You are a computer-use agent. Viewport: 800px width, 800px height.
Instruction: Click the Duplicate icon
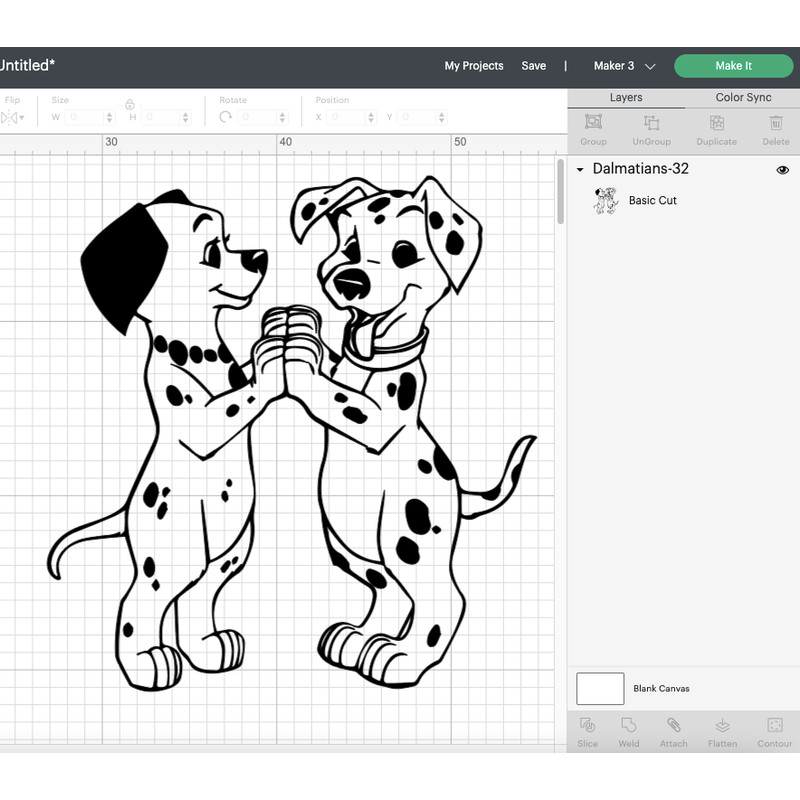716,128
